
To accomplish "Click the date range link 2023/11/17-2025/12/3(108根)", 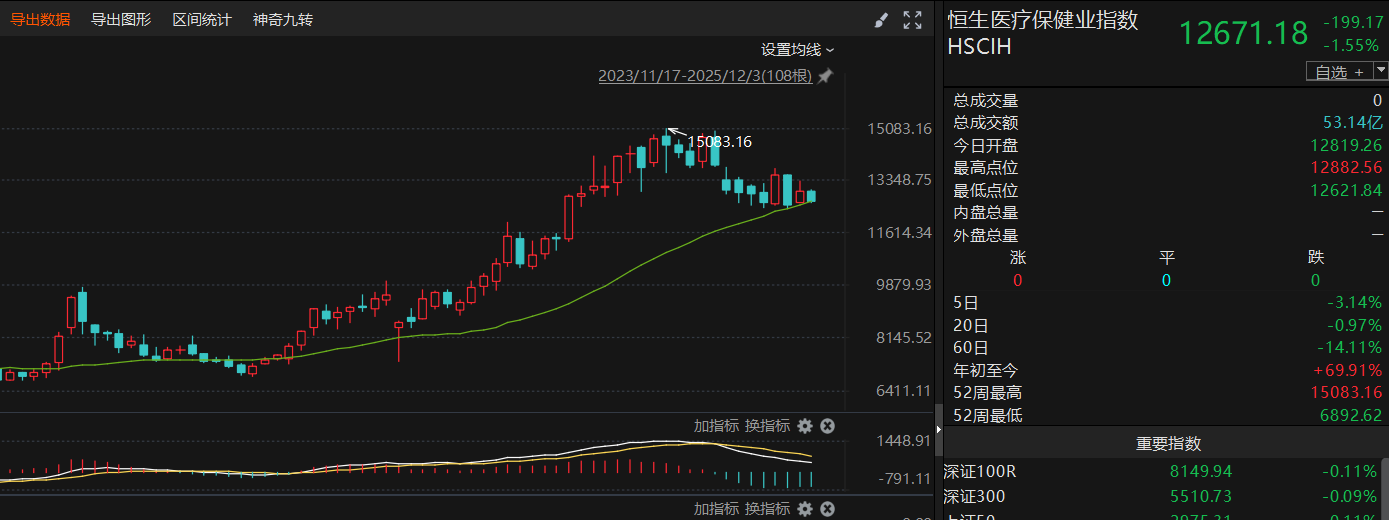I will 706,76.
